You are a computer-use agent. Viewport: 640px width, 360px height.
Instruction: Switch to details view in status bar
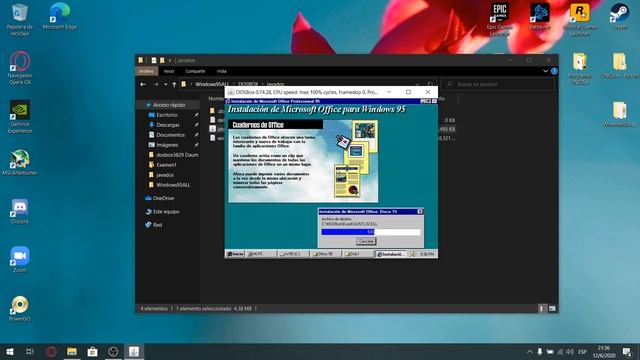click(x=541, y=309)
